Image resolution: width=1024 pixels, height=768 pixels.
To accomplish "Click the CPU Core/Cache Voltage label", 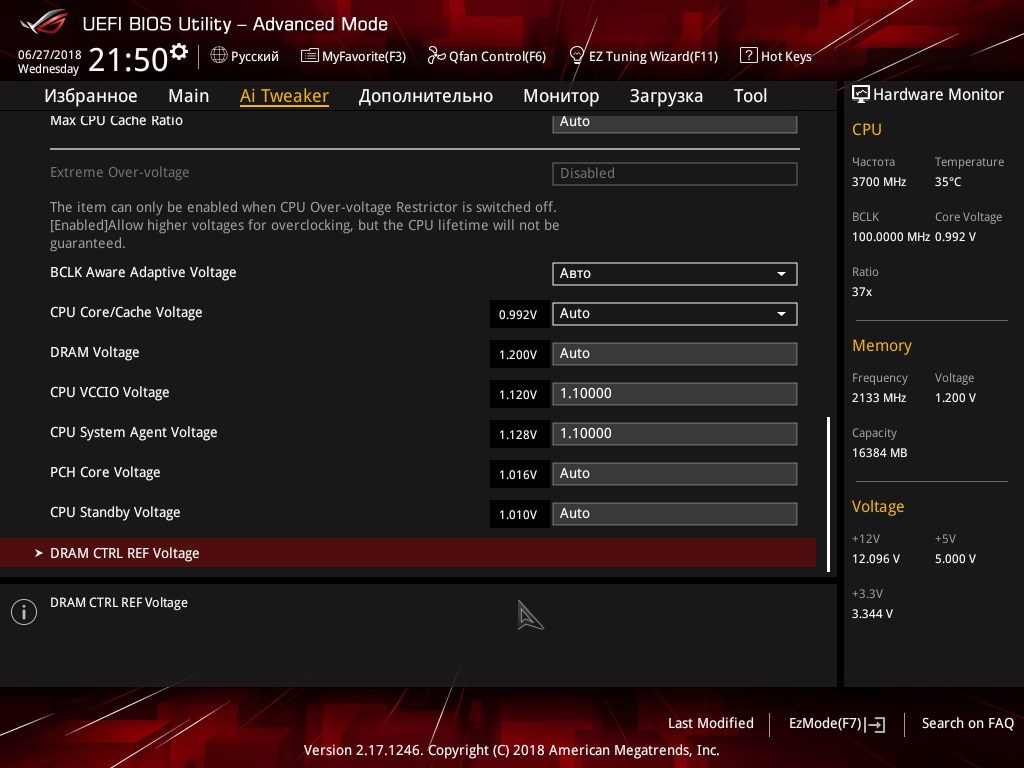I will [x=126, y=313].
